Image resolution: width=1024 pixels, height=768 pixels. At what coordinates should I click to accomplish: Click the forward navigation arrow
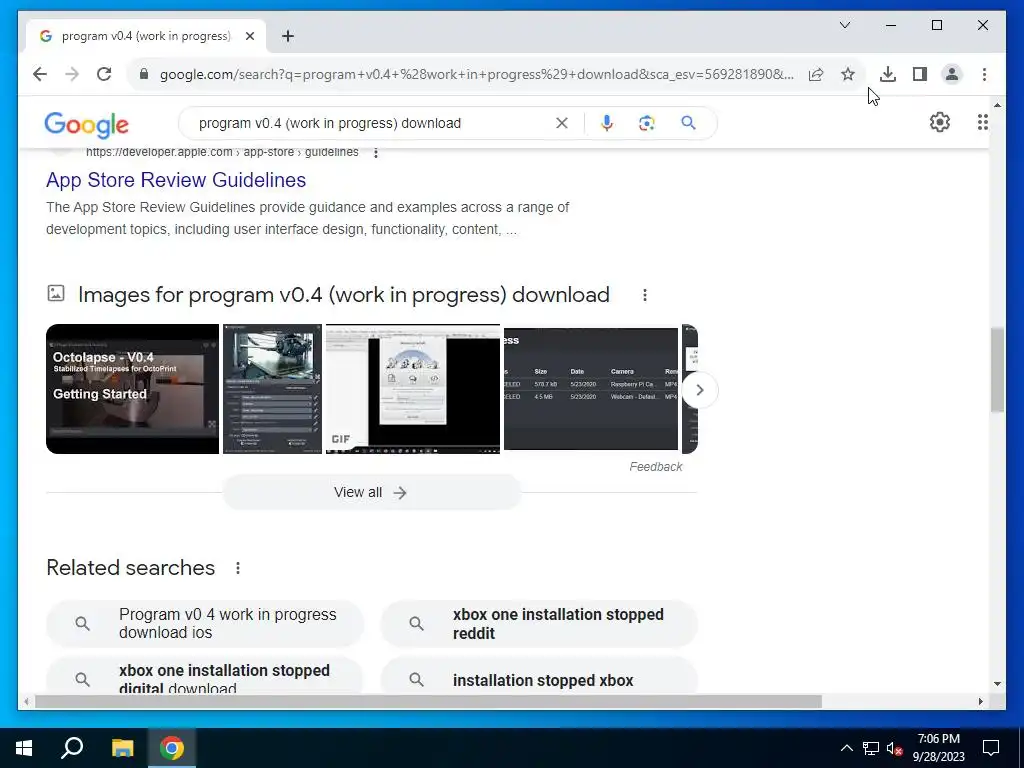(x=72, y=74)
